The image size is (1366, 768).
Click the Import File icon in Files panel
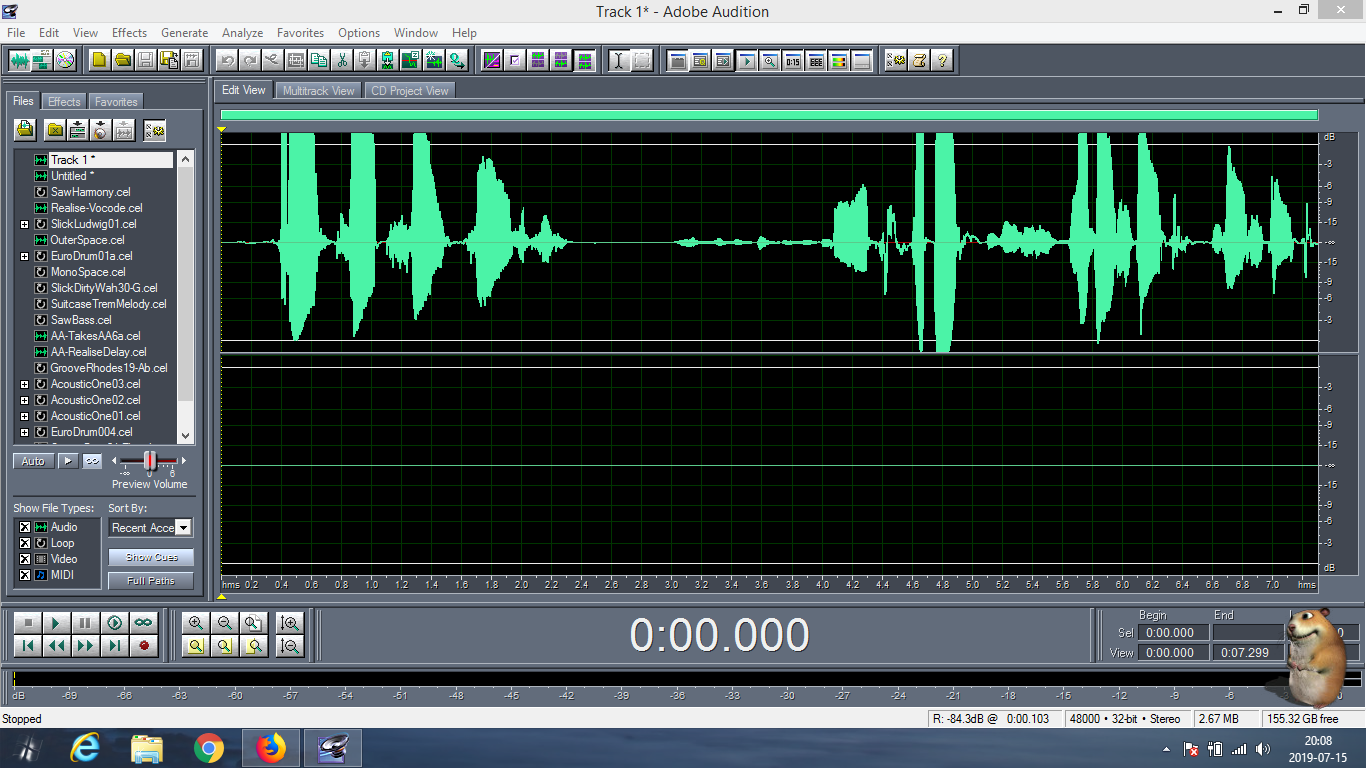[x=25, y=129]
